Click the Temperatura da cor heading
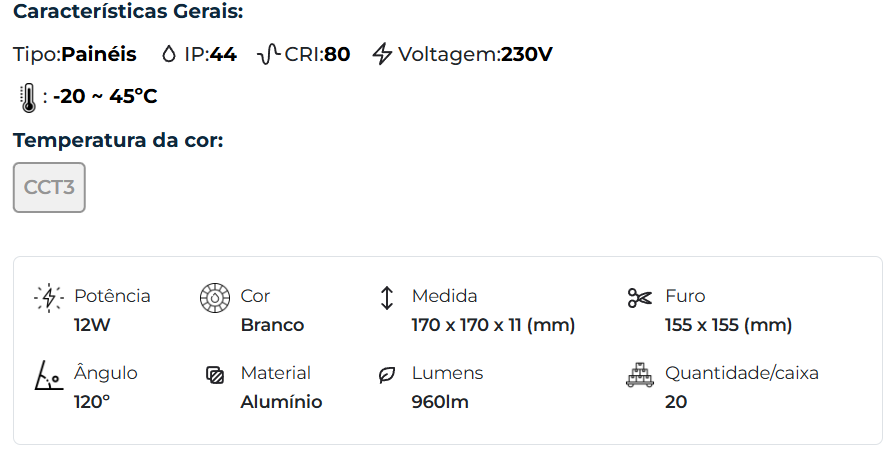Viewport: 895px width, 452px height. [118, 140]
